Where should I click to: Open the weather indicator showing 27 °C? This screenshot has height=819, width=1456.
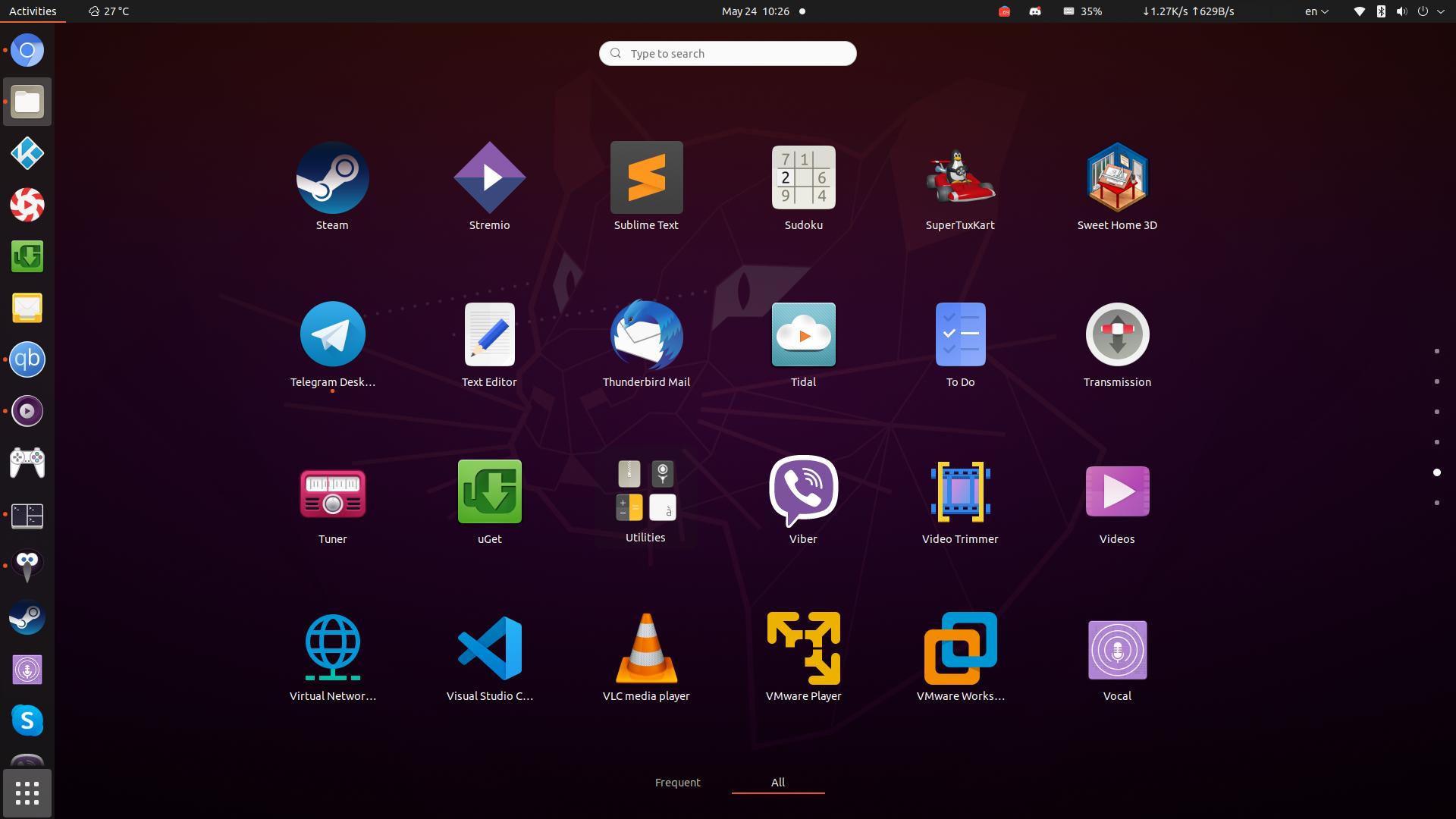pyautogui.click(x=108, y=11)
